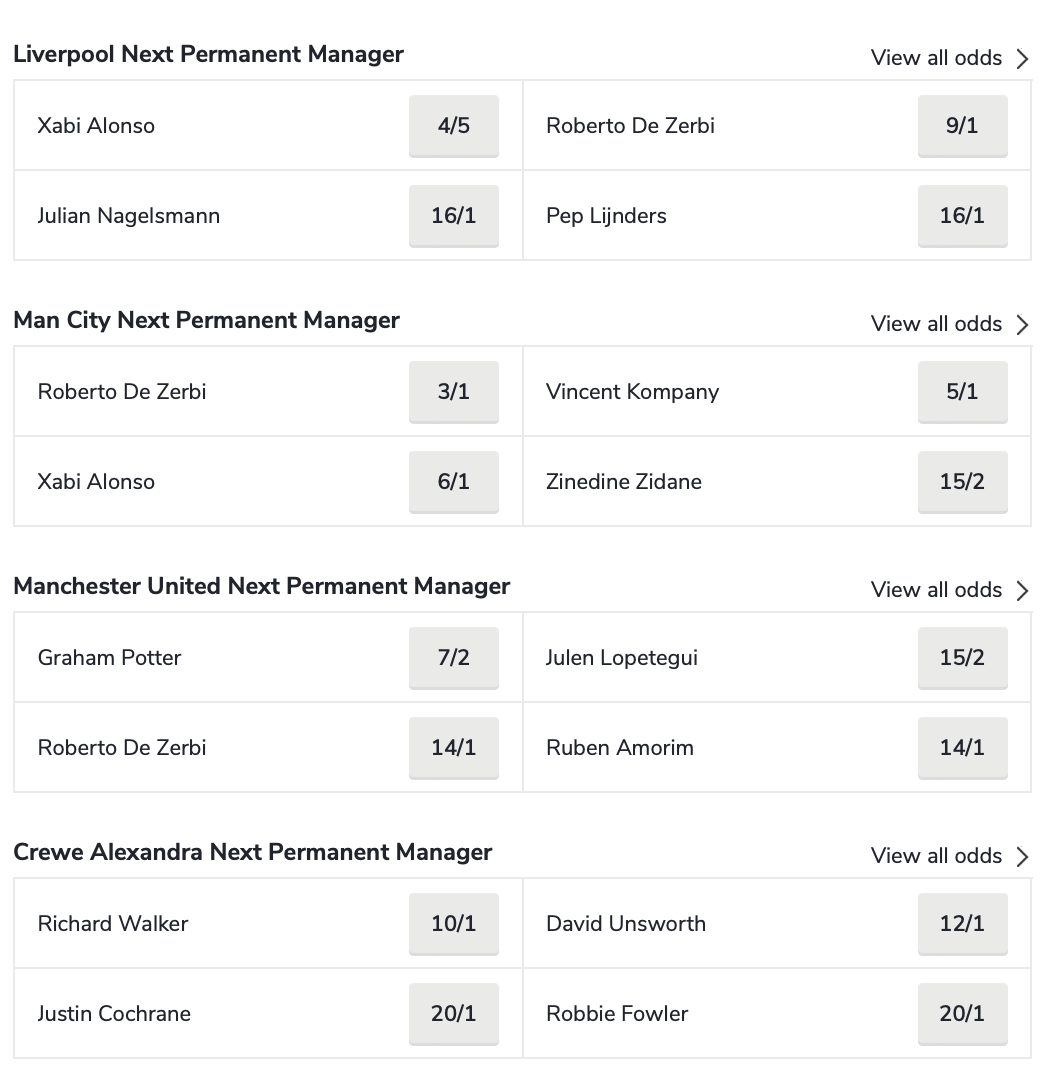Select Graham Potter 7/2 odds button
The width and height of the screenshot is (1044, 1088).
tap(454, 658)
